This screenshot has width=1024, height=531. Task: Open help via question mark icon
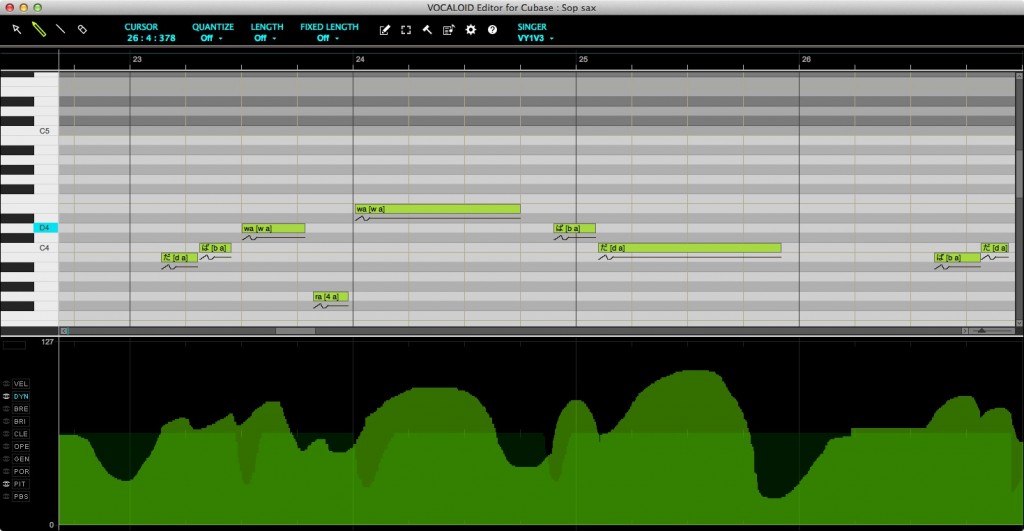pos(492,30)
